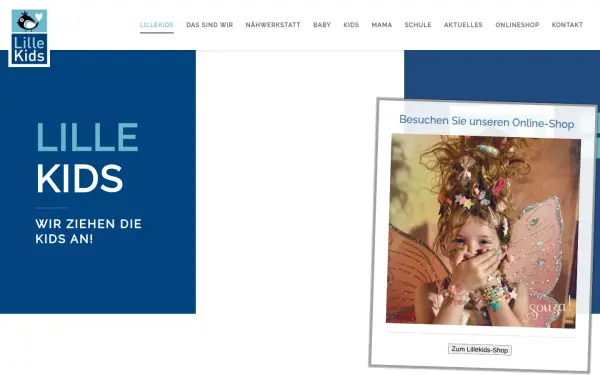600x375 pixels.
Task: Click the Zum Lillekids-Shop button
Action: (479, 349)
